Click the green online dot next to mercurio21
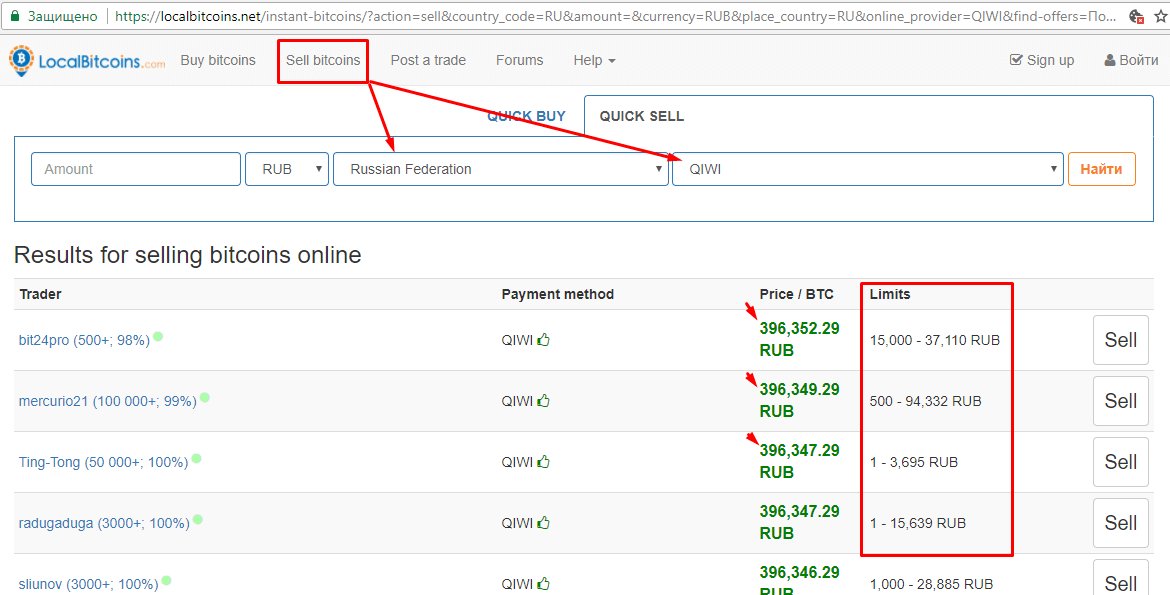 click(204, 398)
